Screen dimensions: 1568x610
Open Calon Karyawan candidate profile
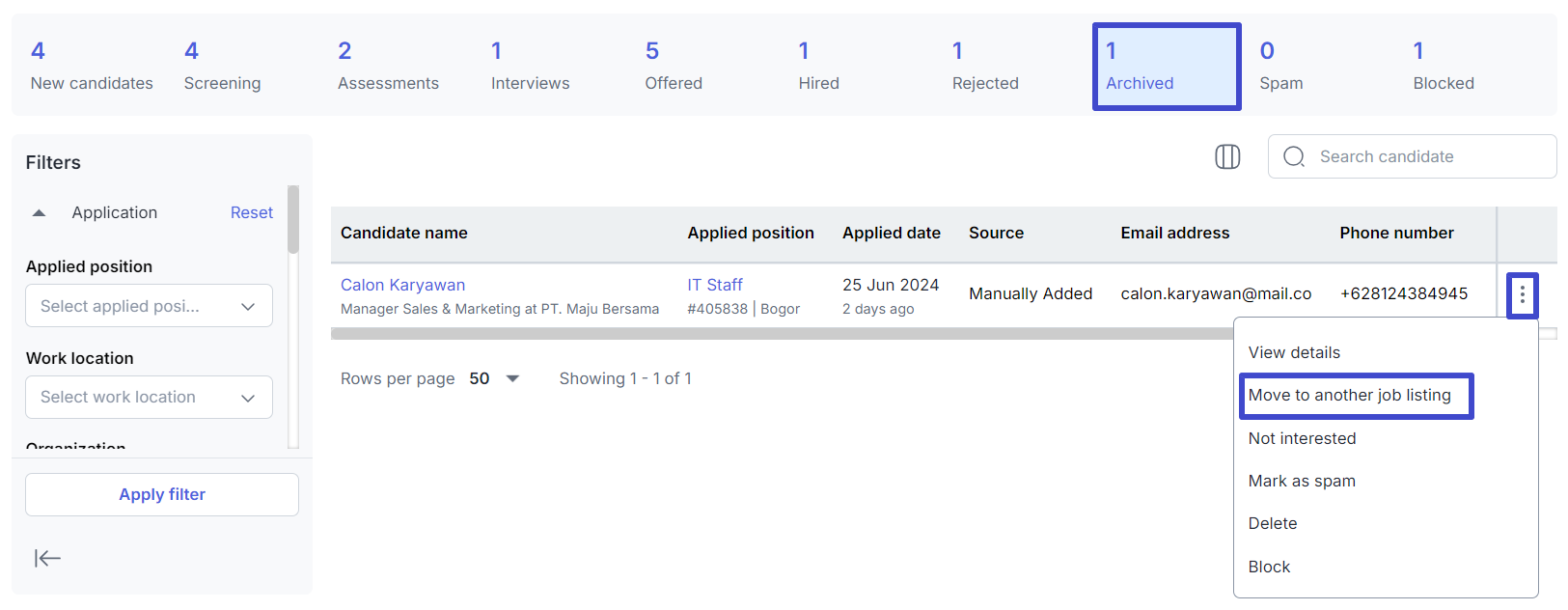pos(402,285)
